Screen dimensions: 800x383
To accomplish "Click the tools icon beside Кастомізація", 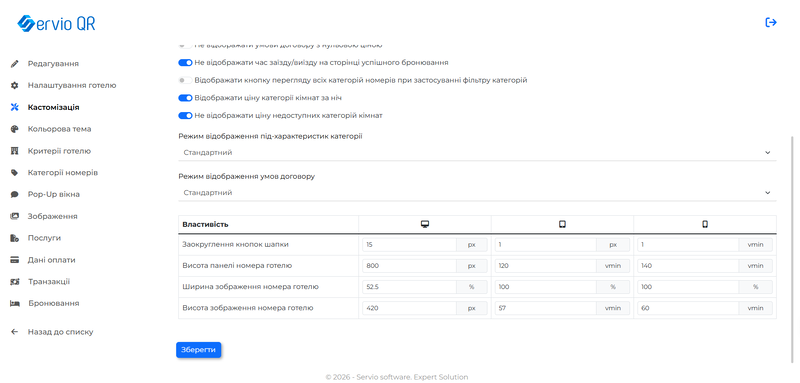I will 14,108.
